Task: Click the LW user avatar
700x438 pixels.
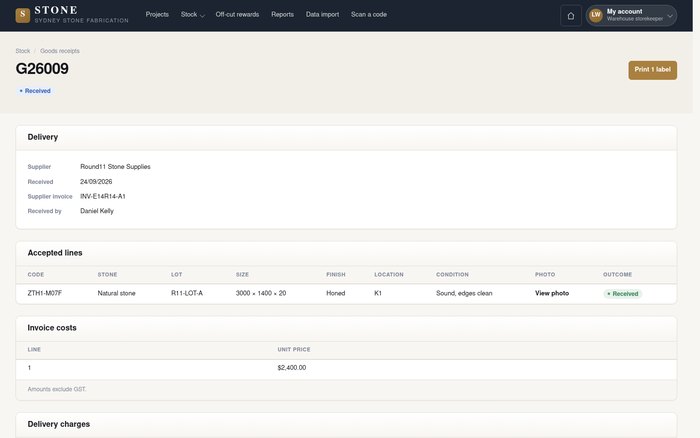Action: click(x=596, y=15)
